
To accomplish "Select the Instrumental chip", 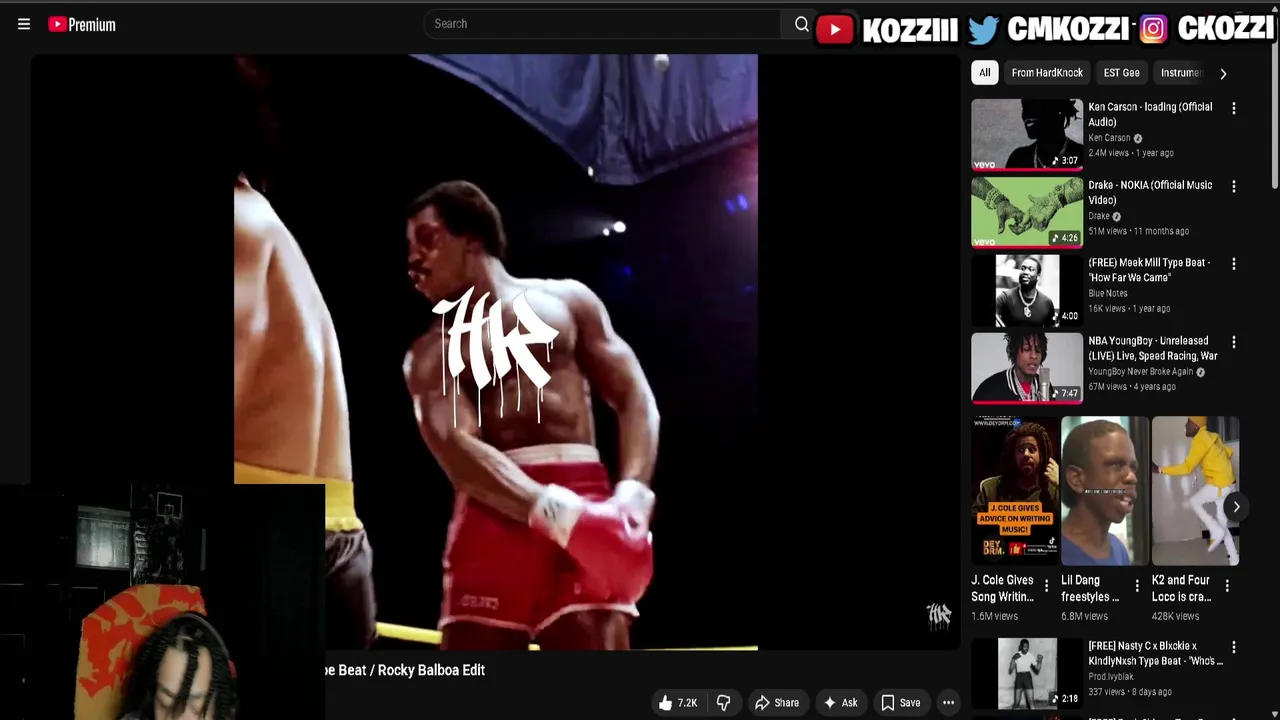I will (1180, 73).
